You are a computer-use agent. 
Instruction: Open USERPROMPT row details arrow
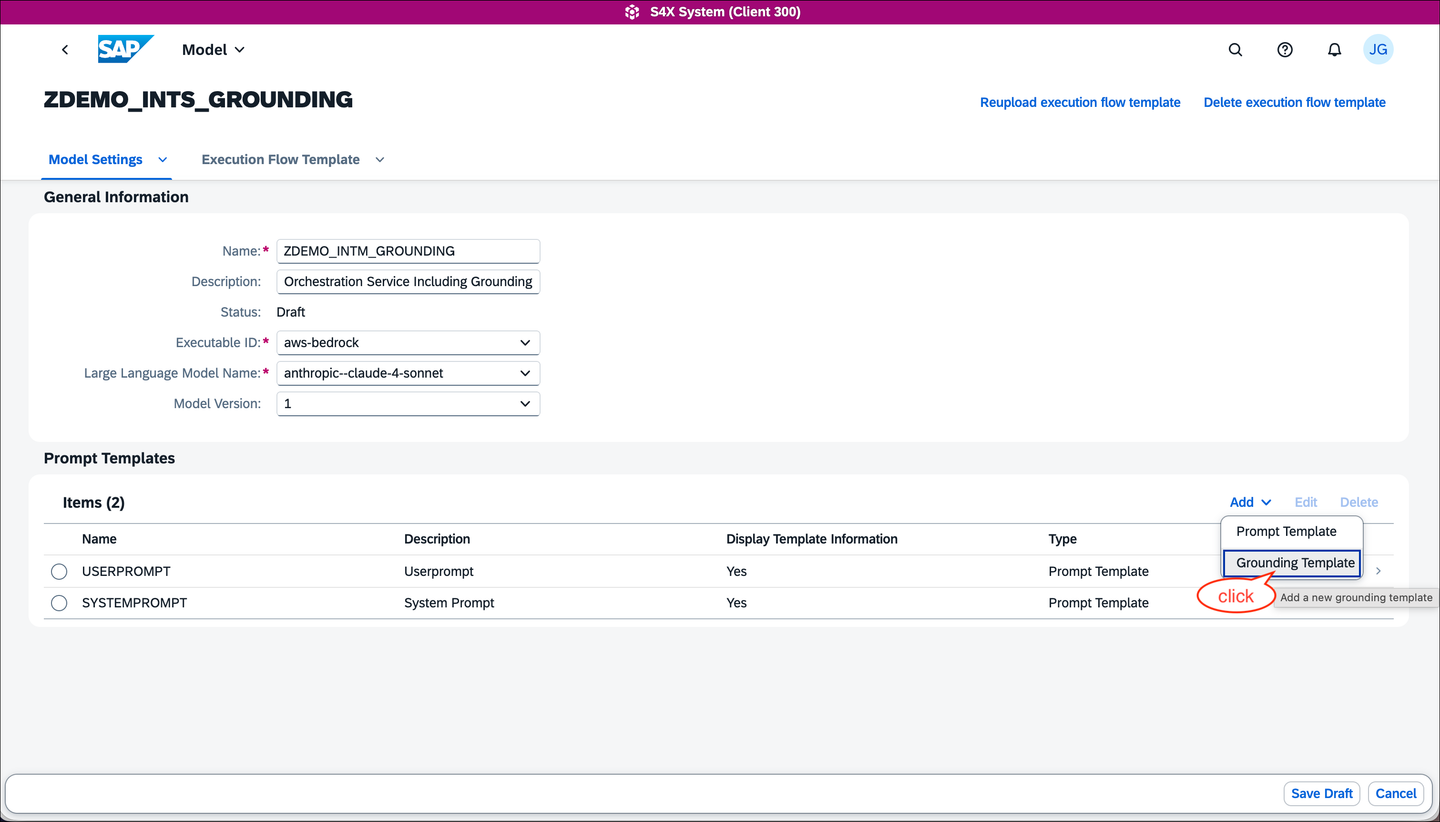[1379, 571]
